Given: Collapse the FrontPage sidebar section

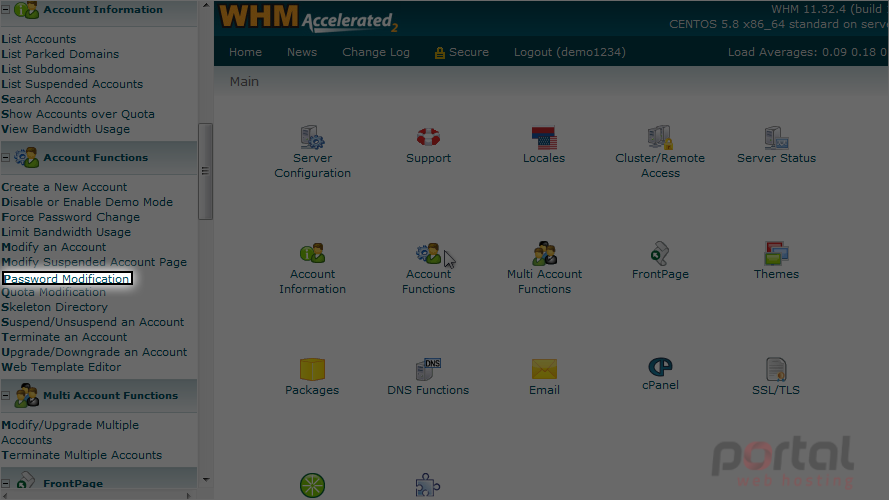Looking at the screenshot, I should [x=6, y=484].
